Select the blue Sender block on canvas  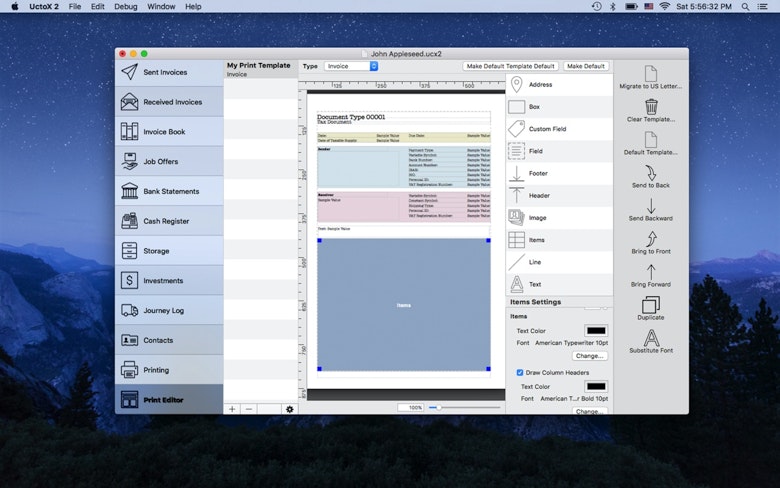[403, 167]
